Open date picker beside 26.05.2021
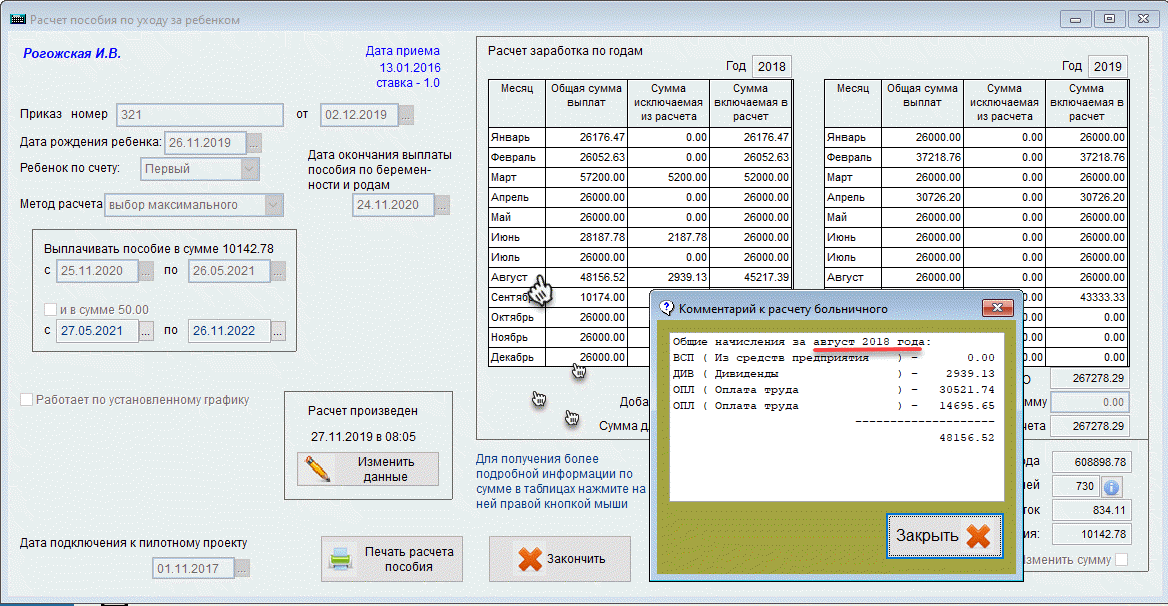 tap(278, 271)
